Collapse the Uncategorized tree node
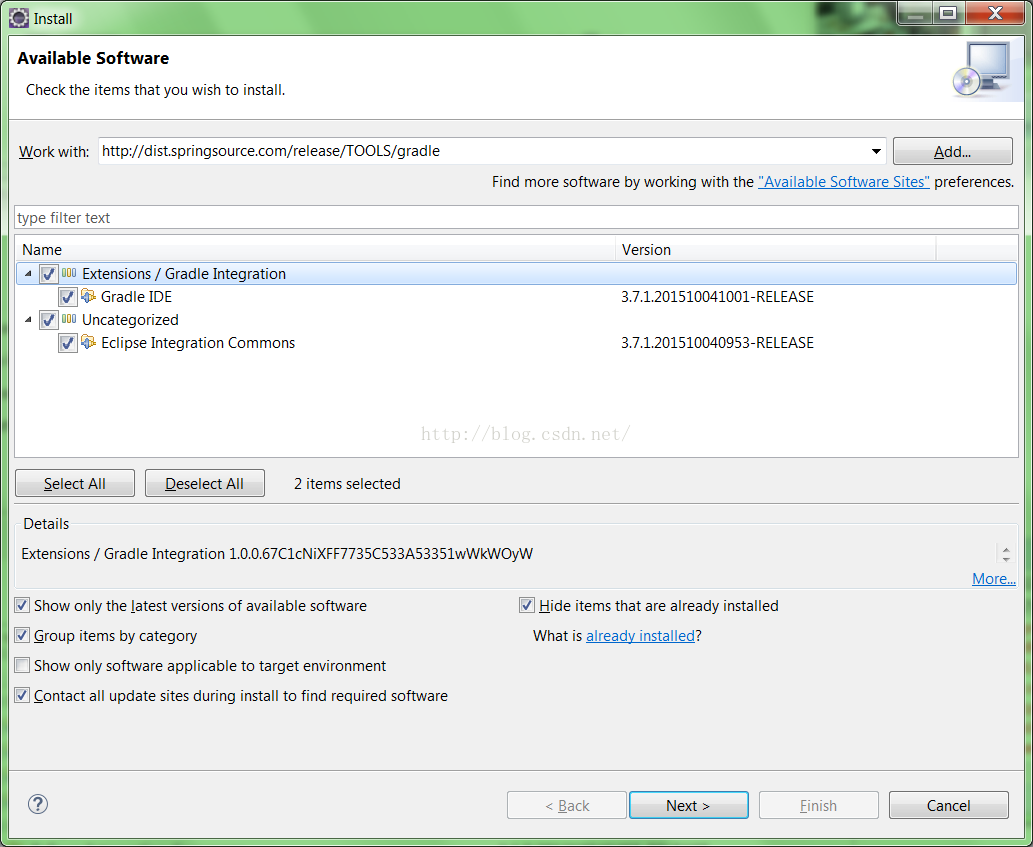 coord(28,319)
